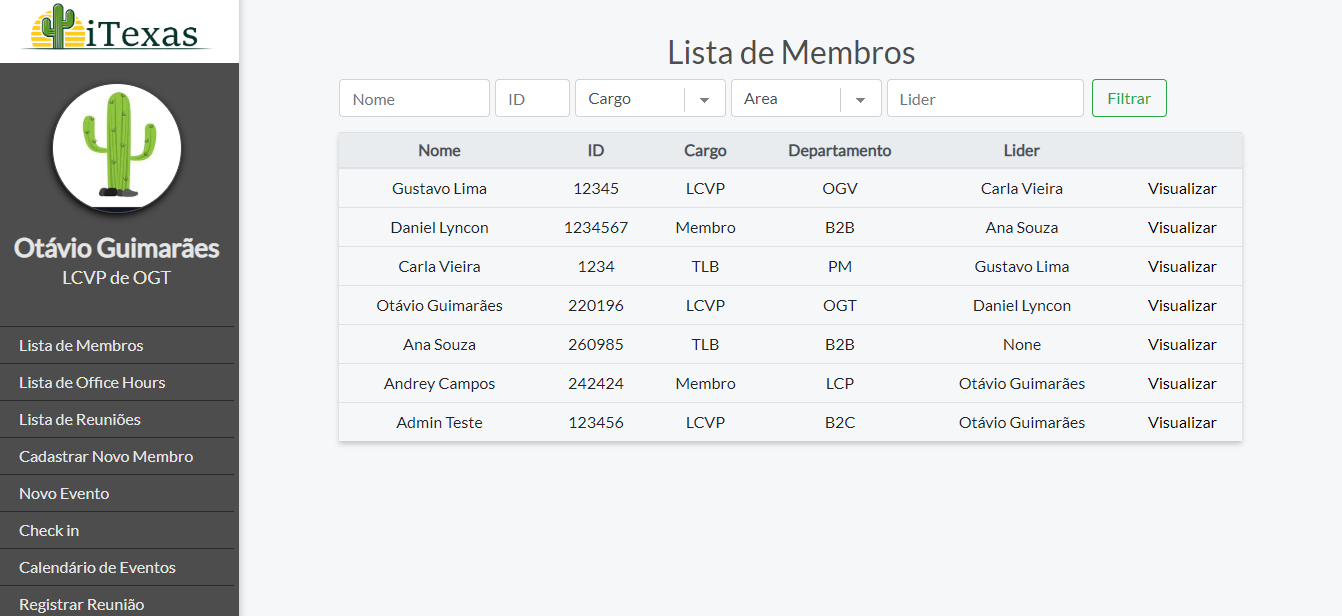This screenshot has width=1342, height=616.
Task: Select the name Gustavo Lima in table
Action: tap(439, 188)
